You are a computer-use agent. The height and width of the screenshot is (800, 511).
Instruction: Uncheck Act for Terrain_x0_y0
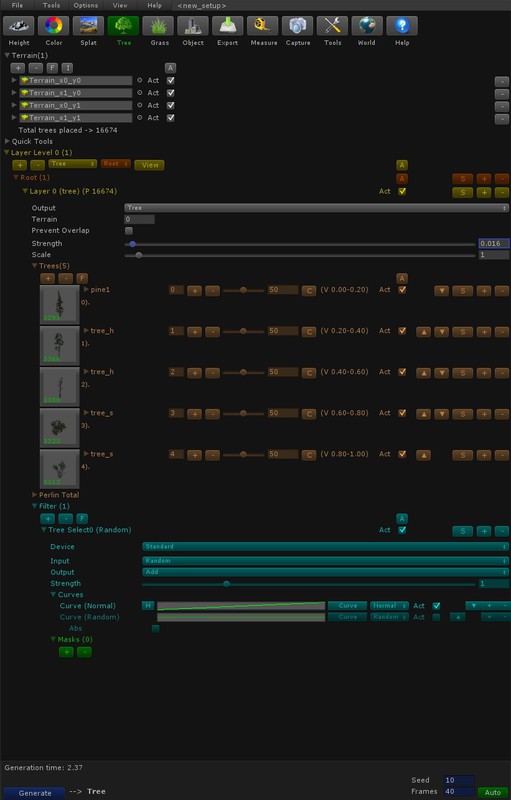171,81
